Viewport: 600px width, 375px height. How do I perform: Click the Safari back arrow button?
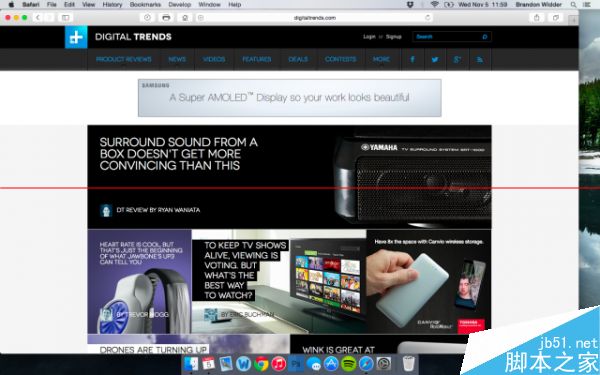click(x=38, y=18)
